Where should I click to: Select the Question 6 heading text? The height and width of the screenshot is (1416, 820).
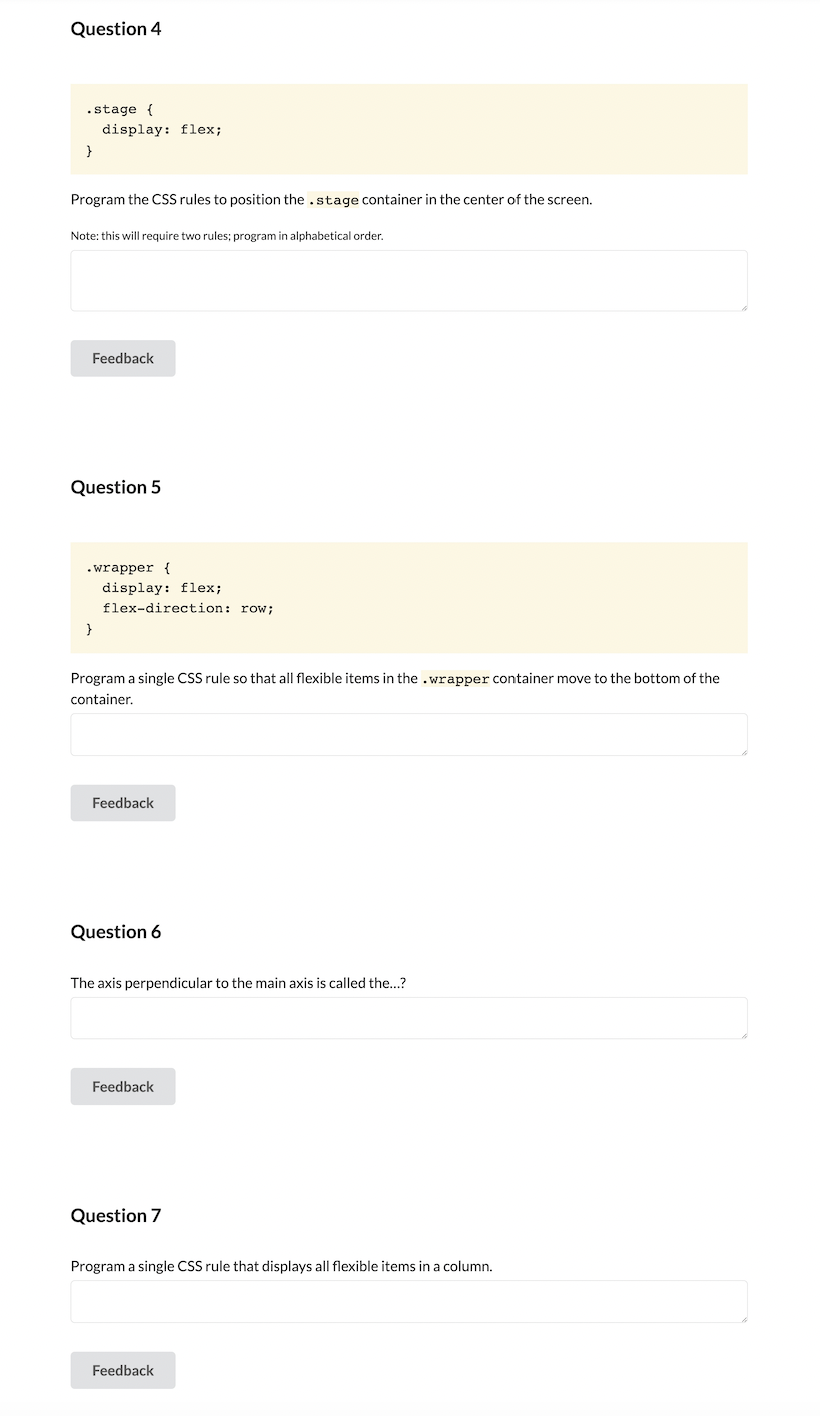(x=115, y=931)
